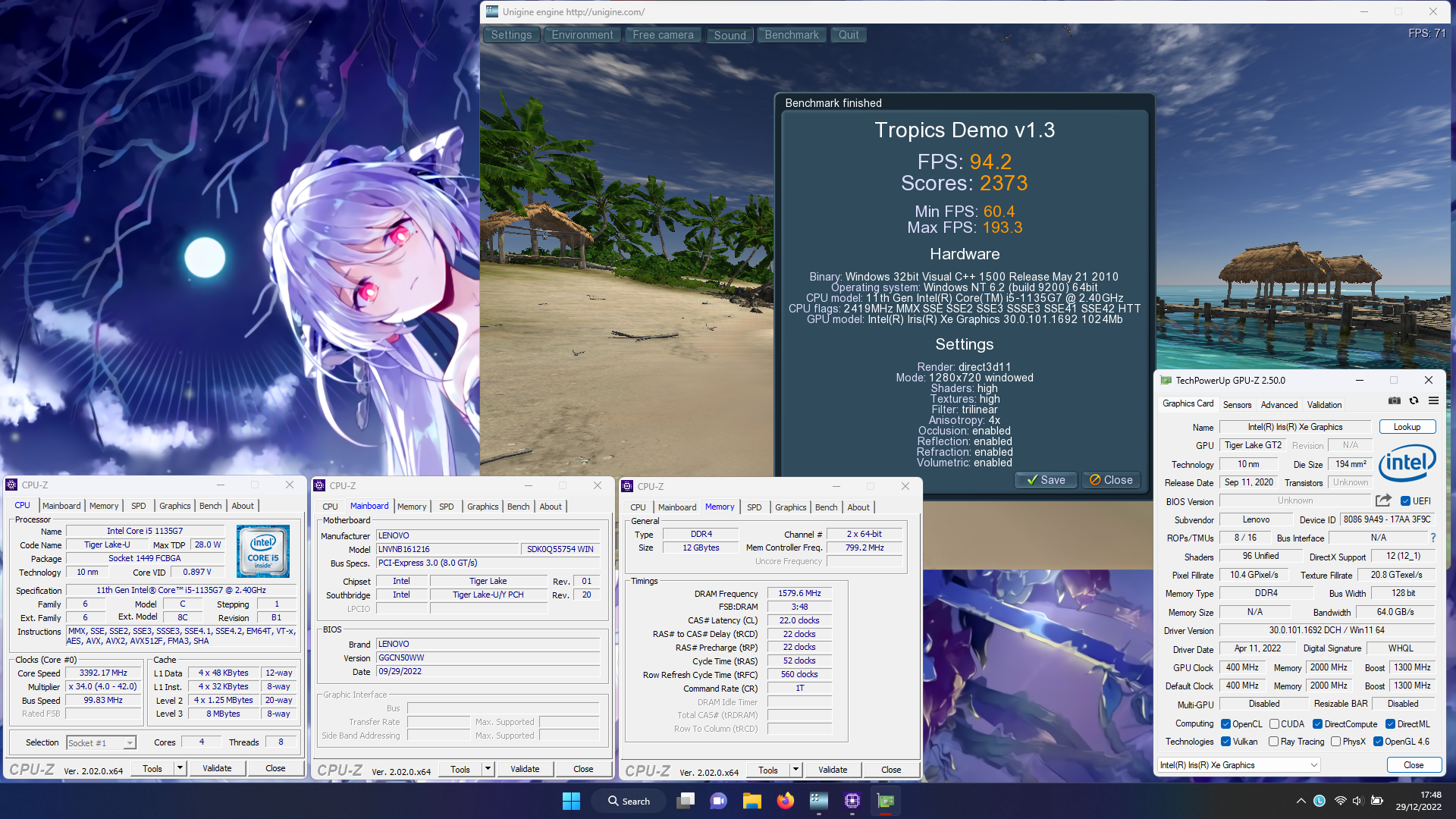1456x819 pixels.
Task: Expand the Tools arrow in CPU-Z Mainboard window
Action: coord(488,769)
